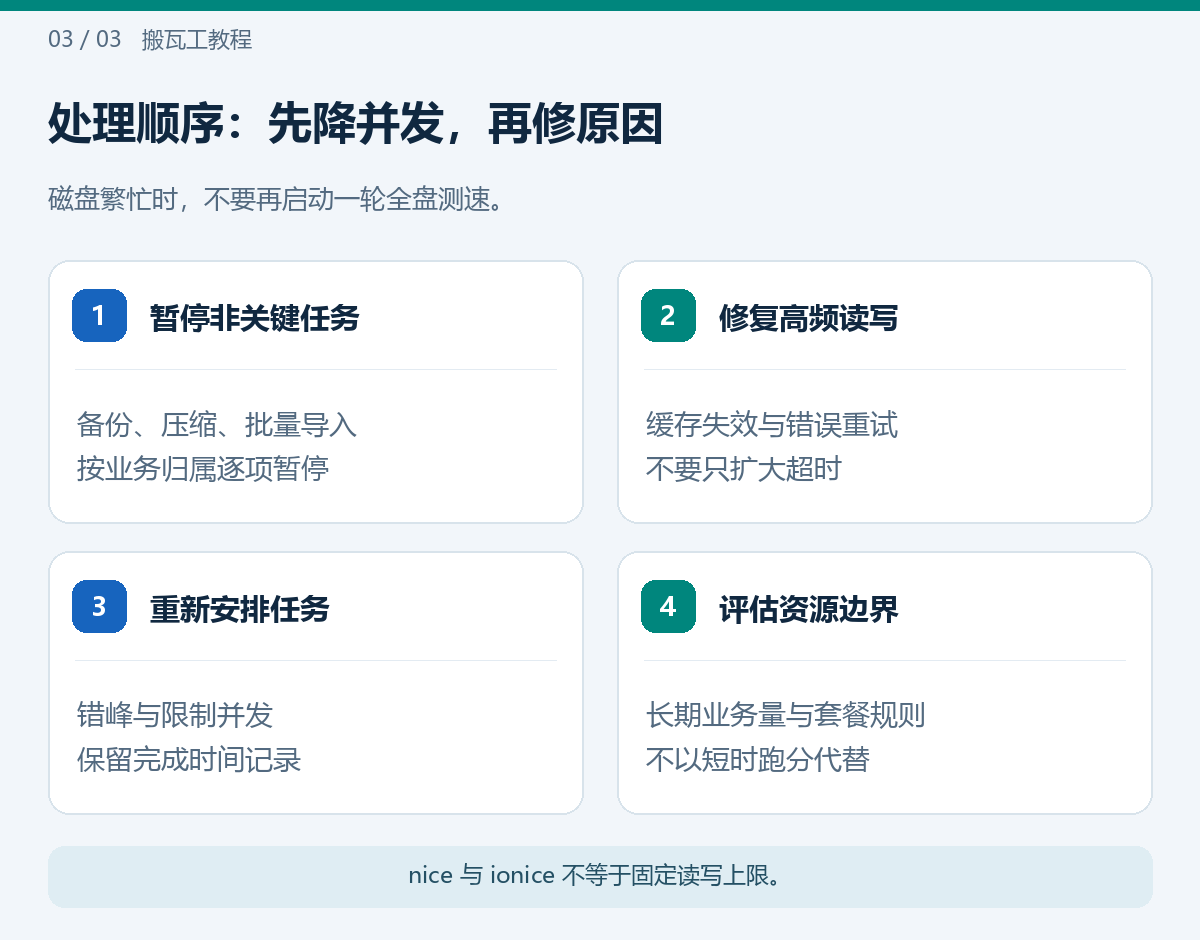Click the nice 与 ionice footer note
This screenshot has width=1200, height=940.
coord(600,876)
